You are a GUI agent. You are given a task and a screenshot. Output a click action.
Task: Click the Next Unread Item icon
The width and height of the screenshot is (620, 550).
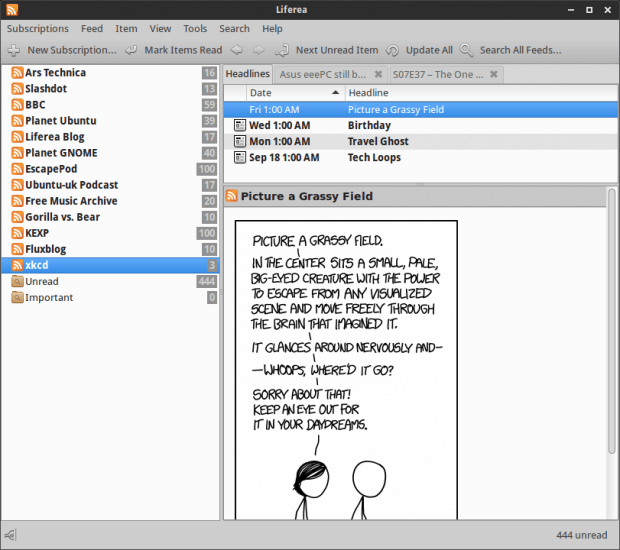tap(282, 50)
